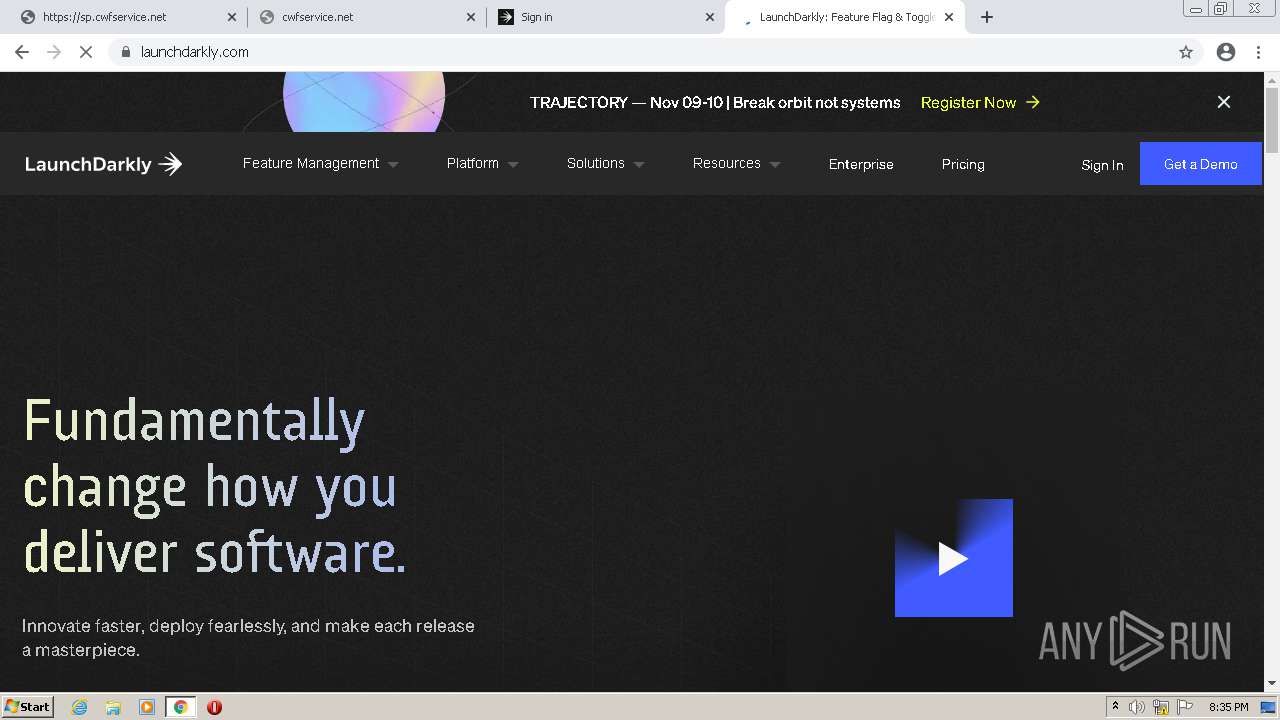Viewport: 1280px width, 720px height.
Task: Open the media player taskbar icon
Action: 147,707
